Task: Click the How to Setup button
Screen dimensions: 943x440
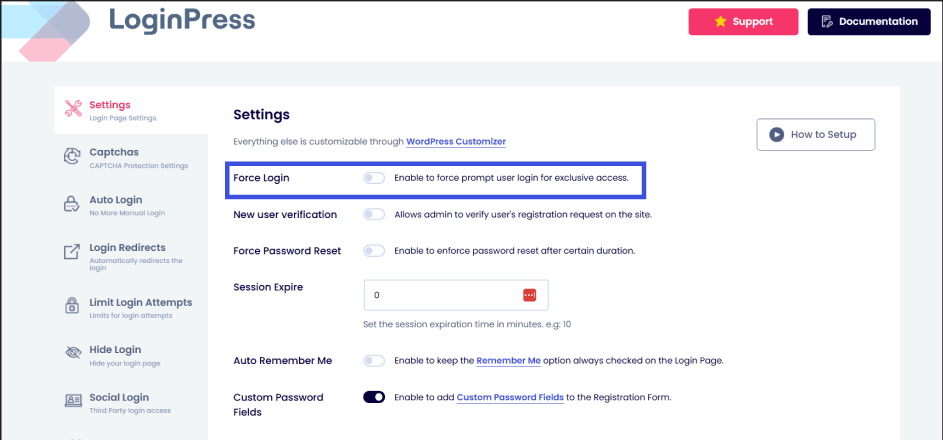Action: (x=815, y=134)
